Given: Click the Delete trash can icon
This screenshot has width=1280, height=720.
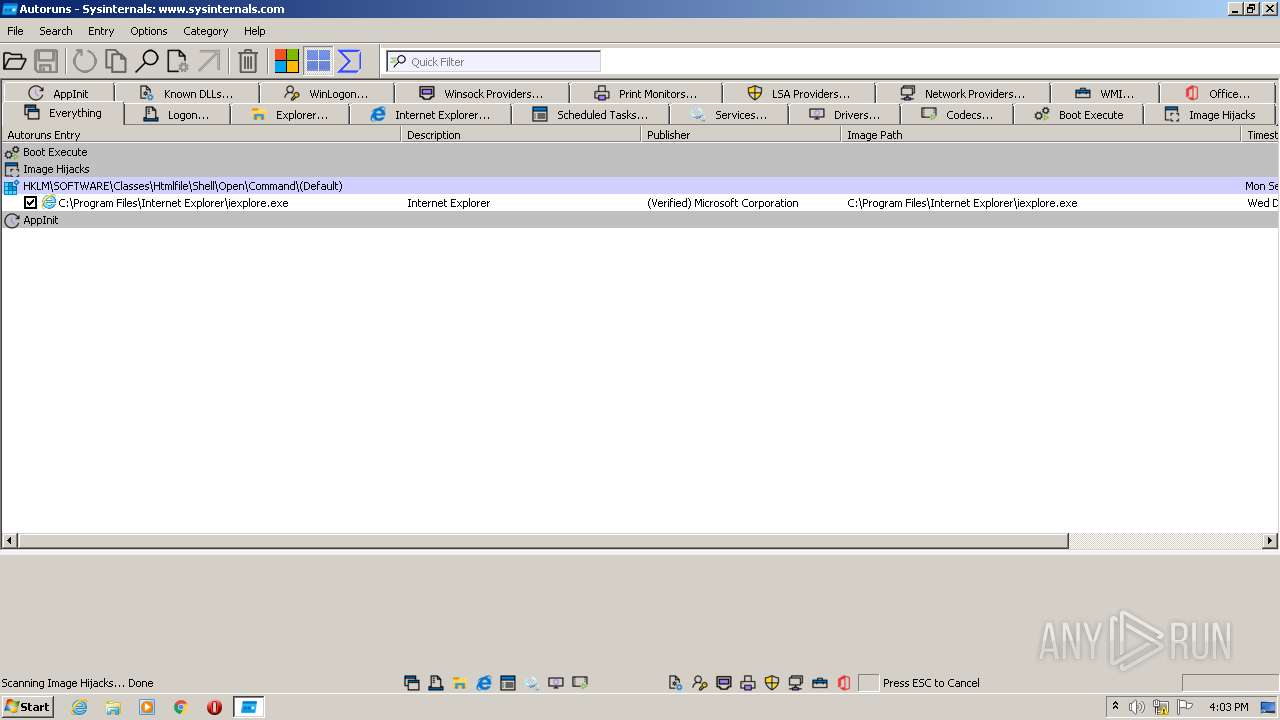Looking at the screenshot, I should (248, 61).
